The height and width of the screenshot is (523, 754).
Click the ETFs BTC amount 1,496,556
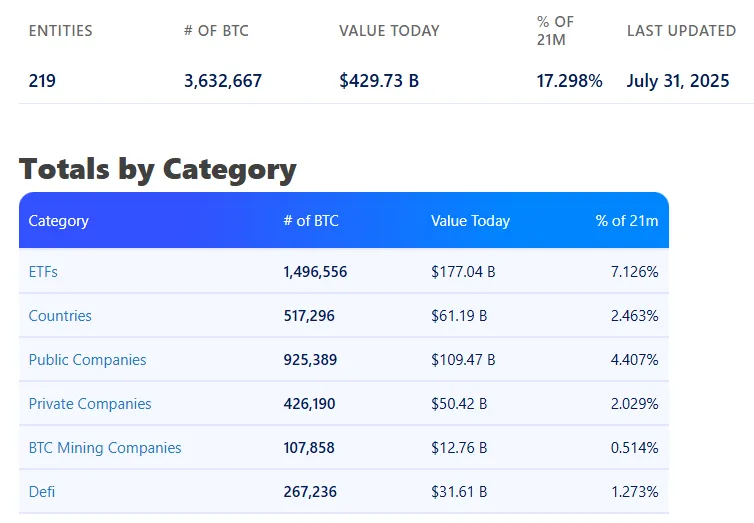[x=315, y=271]
